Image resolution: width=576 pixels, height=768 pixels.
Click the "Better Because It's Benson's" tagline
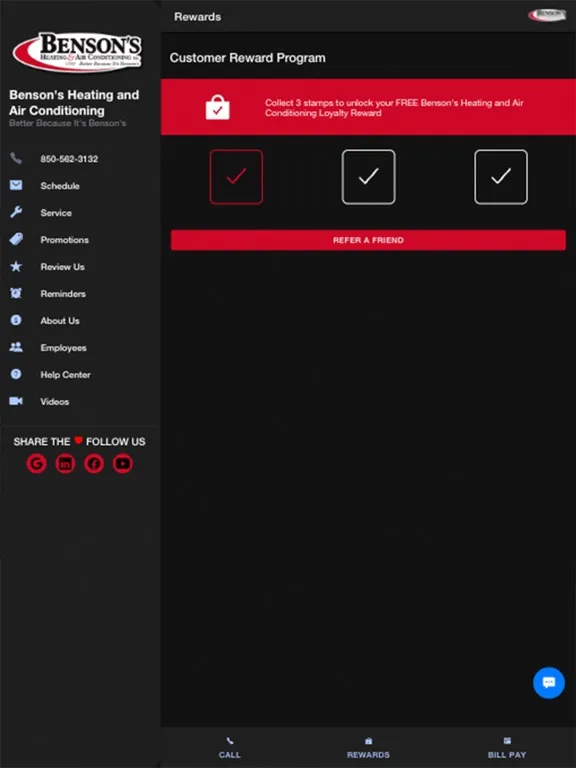pyautogui.click(x=68, y=123)
